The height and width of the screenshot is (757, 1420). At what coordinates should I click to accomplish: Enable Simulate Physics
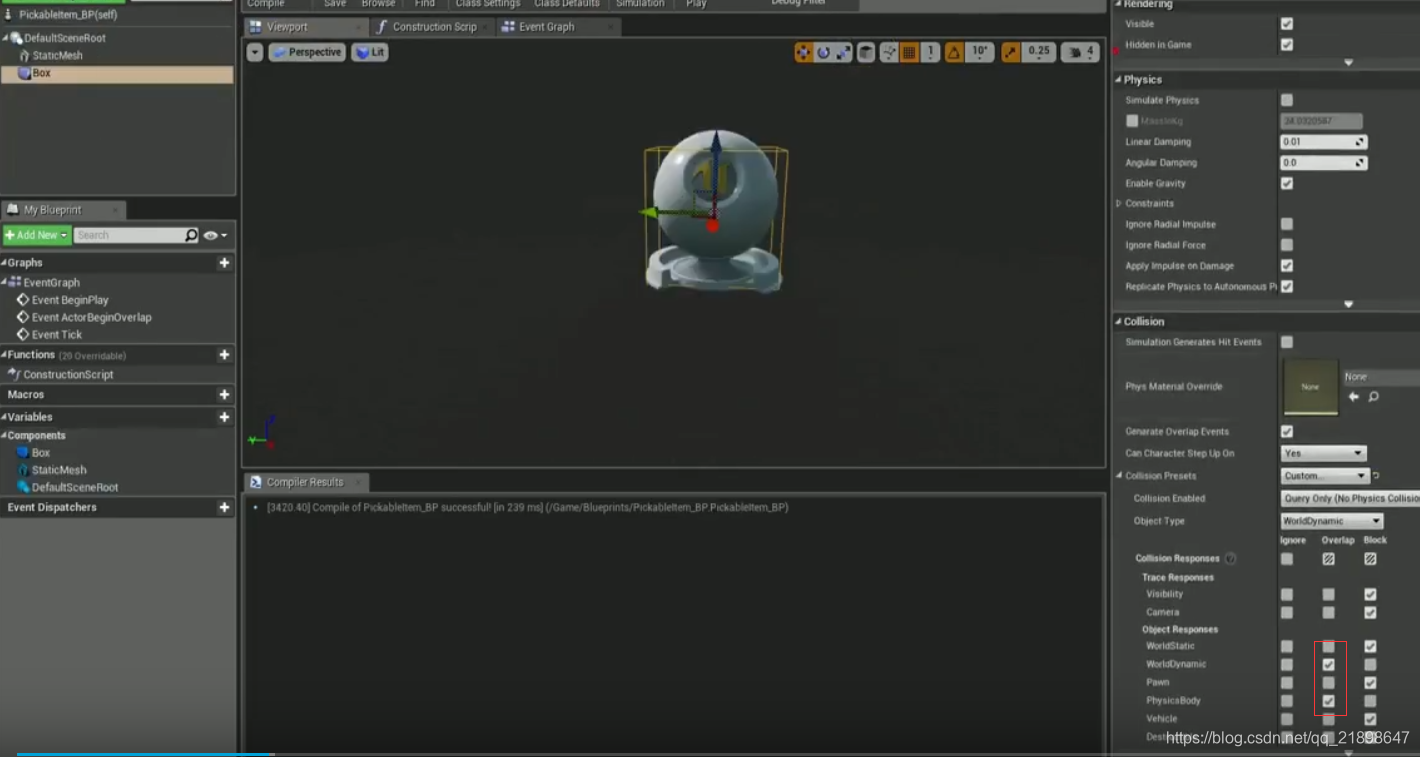tap(1287, 99)
